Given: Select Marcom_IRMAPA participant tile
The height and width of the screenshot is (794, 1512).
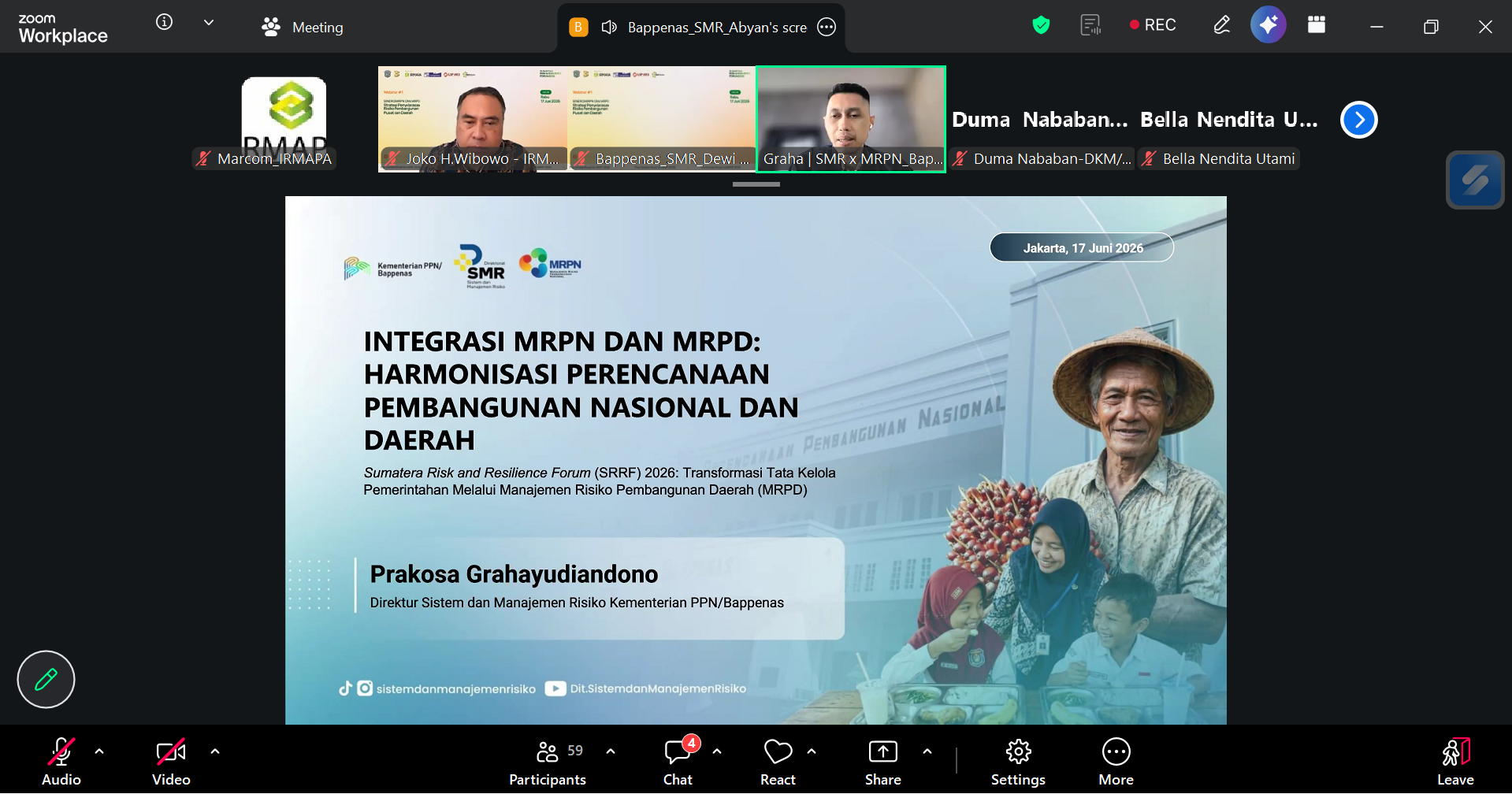Looking at the screenshot, I should (x=284, y=119).
